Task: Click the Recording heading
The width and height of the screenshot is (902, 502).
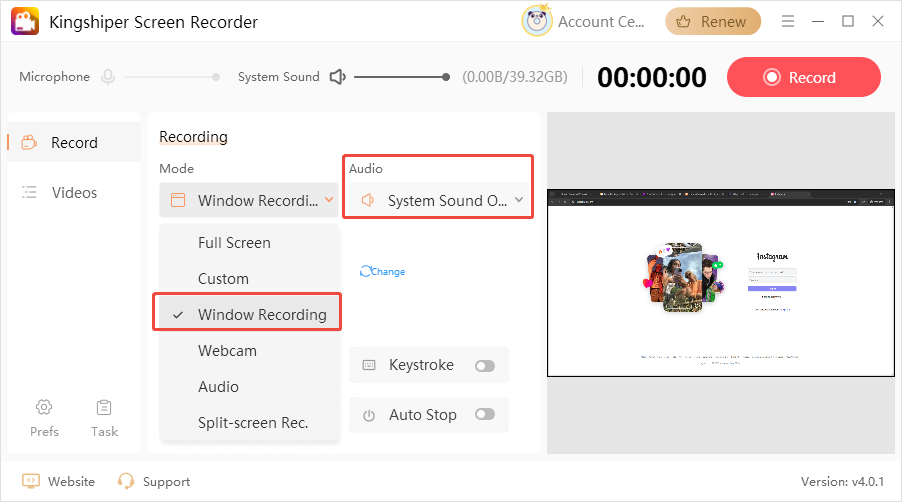Action: coord(193,137)
